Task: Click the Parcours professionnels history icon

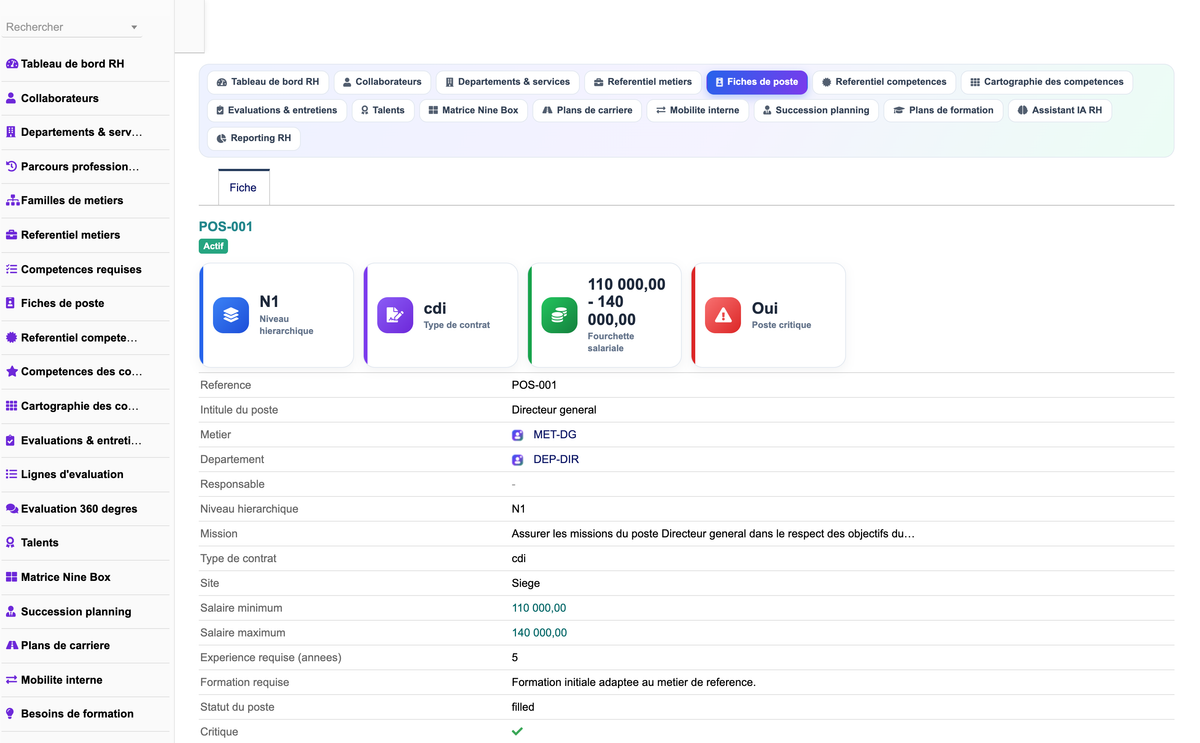Action: click(x=12, y=166)
